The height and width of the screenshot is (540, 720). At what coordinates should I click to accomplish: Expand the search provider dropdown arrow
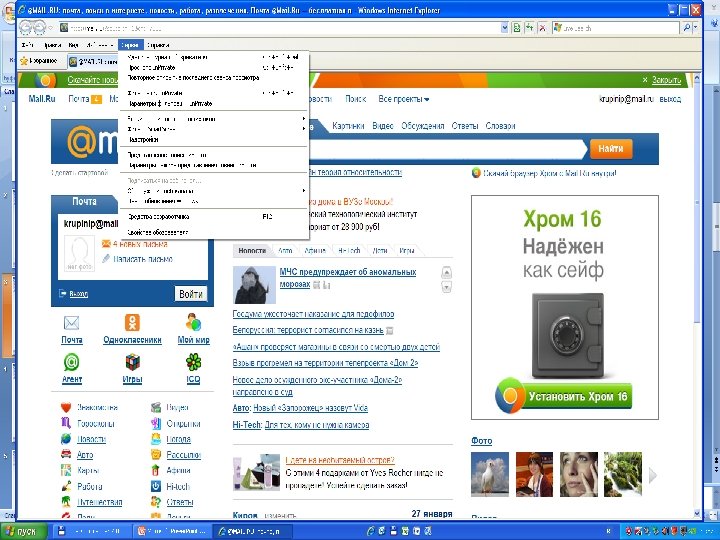tap(696, 28)
